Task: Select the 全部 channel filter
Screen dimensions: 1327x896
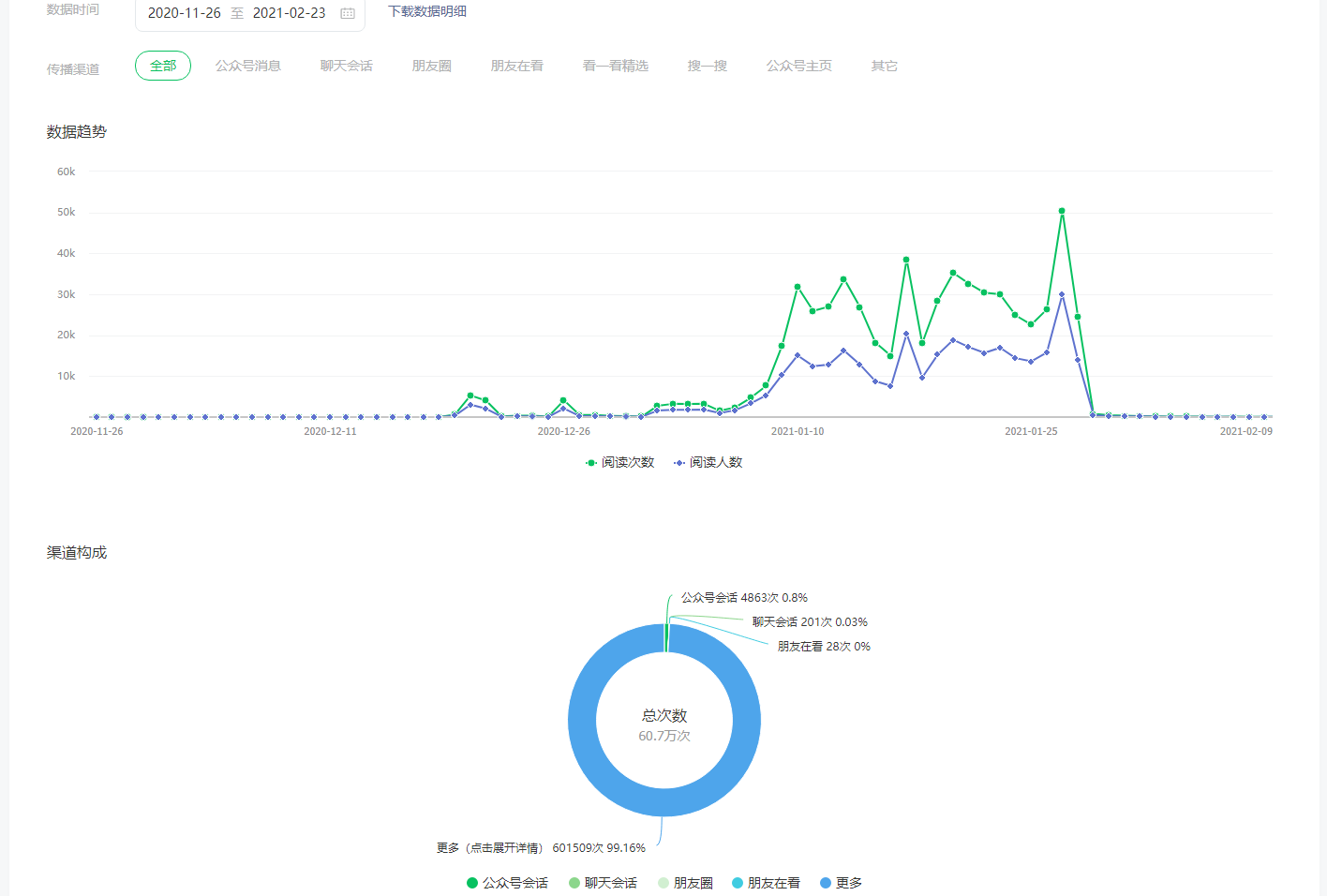Action: [x=163, y=66]
